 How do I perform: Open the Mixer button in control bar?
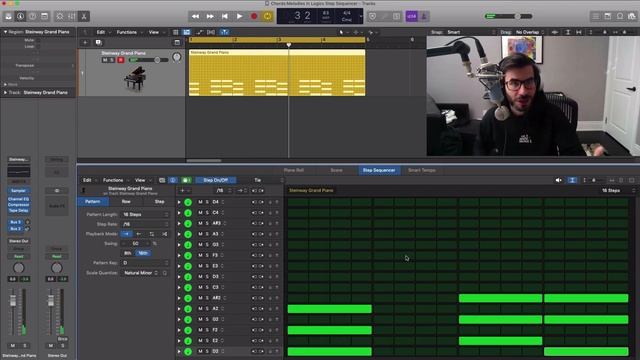(x=72, y=16)
